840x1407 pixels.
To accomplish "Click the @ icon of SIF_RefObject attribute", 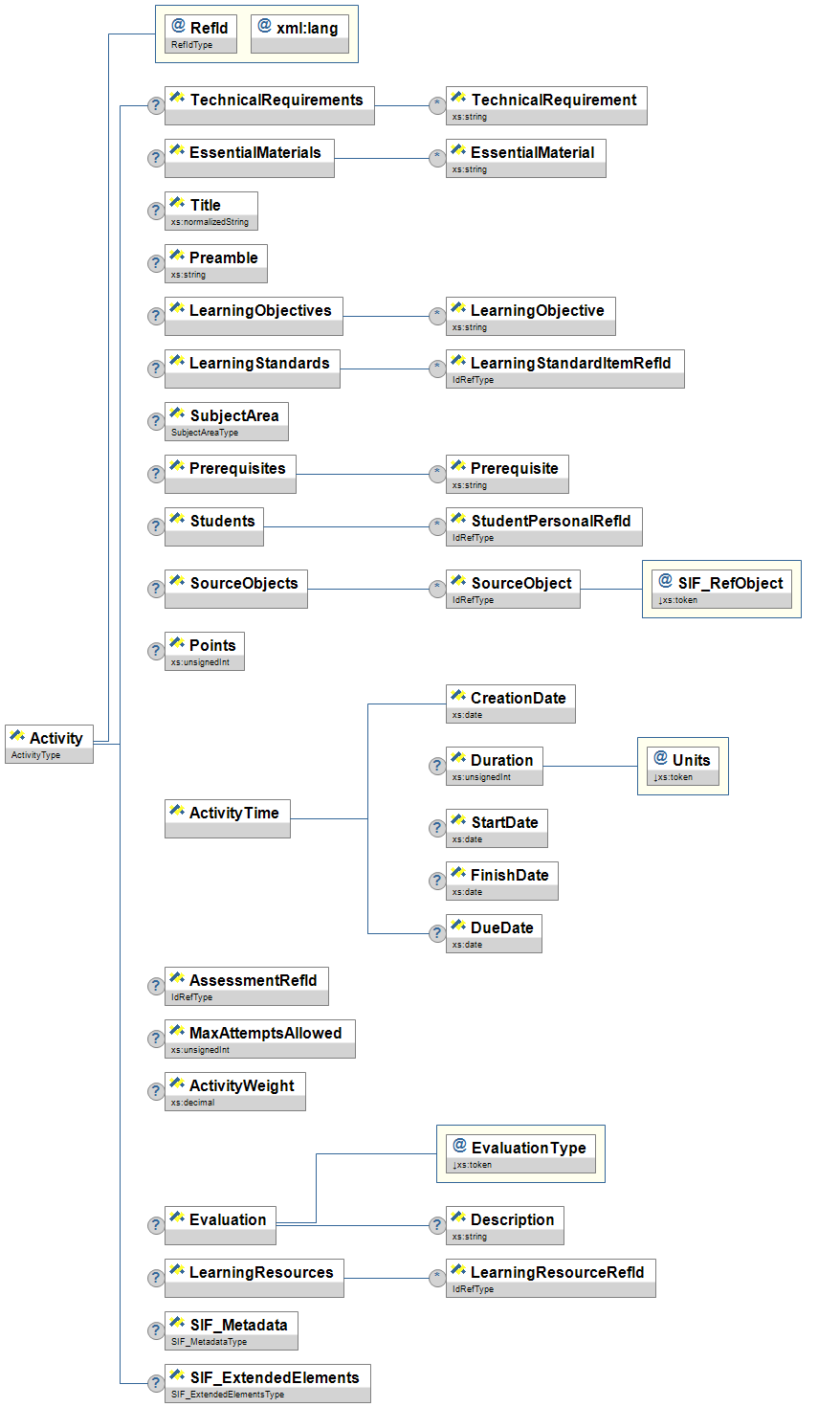I will click(666, 581).
